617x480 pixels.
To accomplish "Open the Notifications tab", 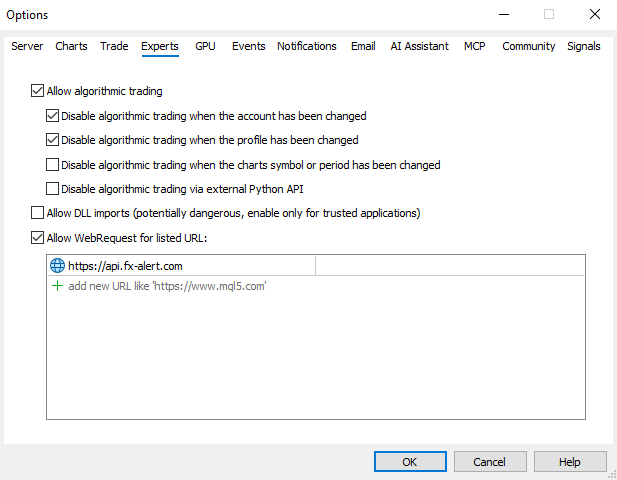I will pyautogui.click(x=307, y=46).
